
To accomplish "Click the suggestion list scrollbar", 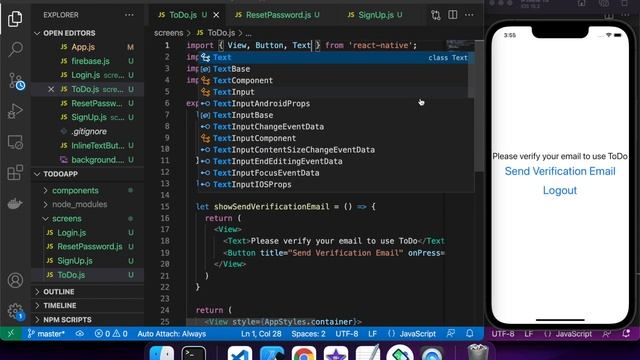I will pyautogui.click(x=471, y=76).
